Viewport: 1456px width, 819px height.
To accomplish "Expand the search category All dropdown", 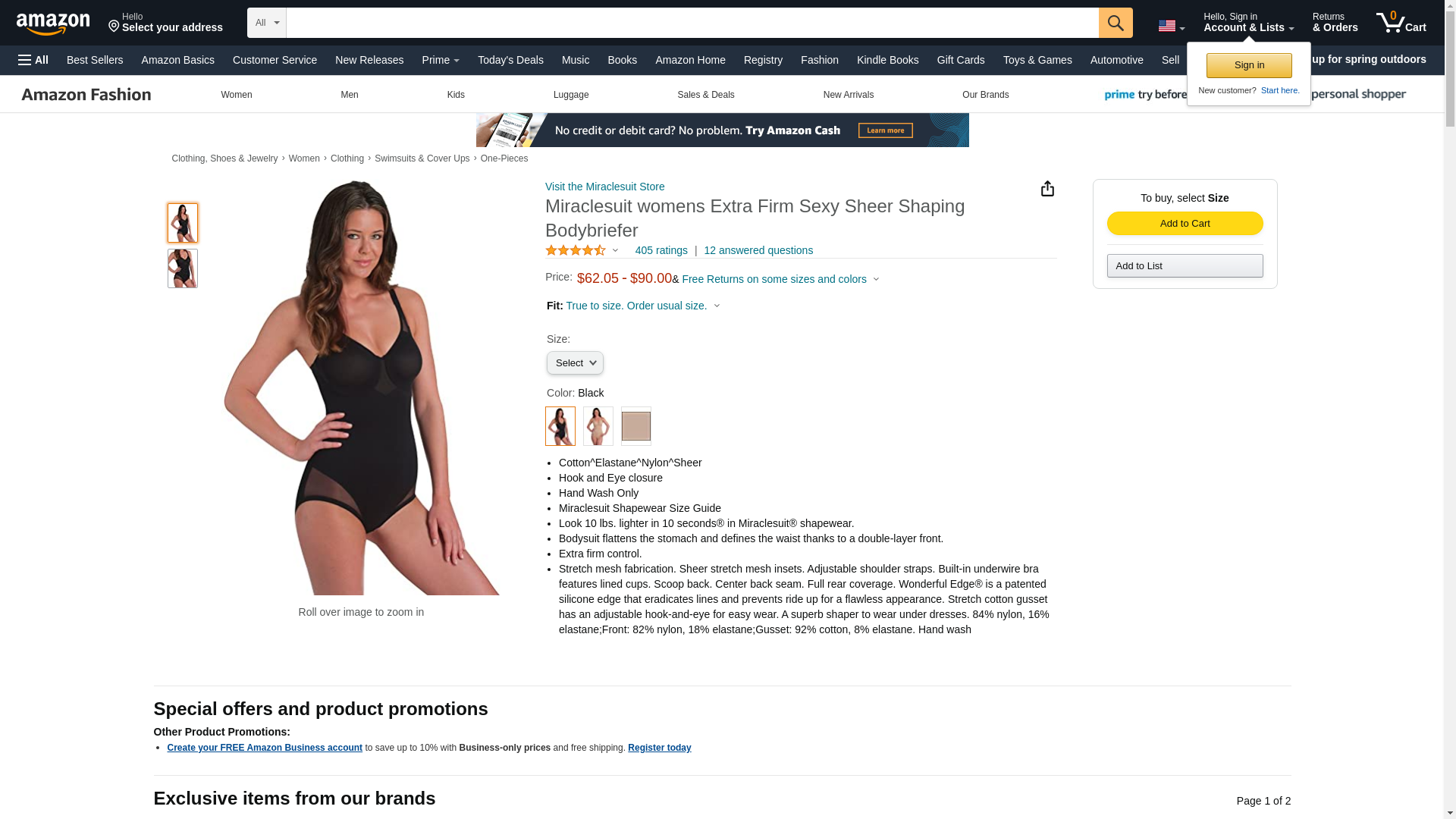I will (267, 23).
